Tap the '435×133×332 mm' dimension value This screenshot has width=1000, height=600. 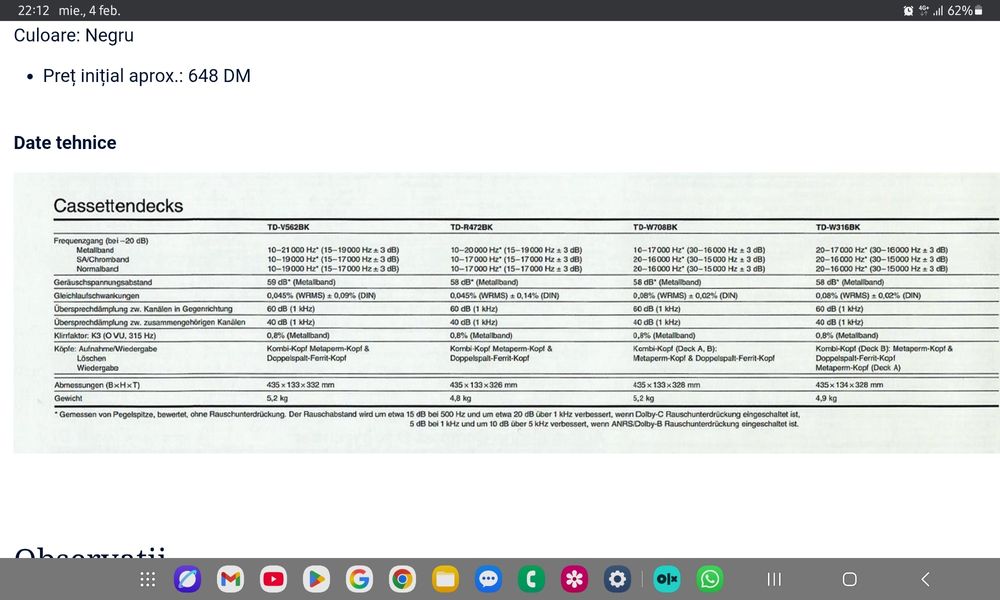300,385
